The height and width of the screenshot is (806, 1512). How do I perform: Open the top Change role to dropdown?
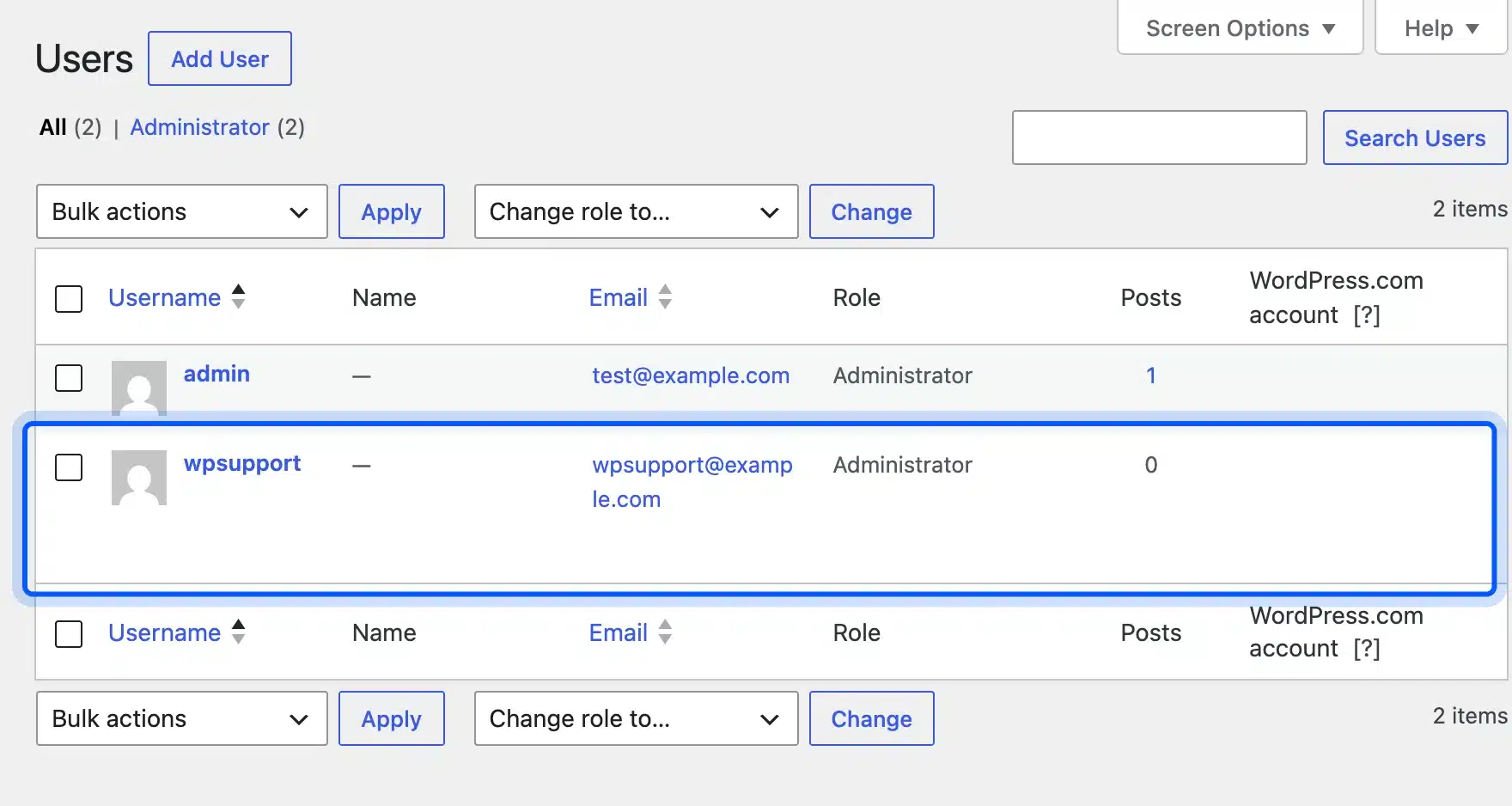[x=637, y=211]
